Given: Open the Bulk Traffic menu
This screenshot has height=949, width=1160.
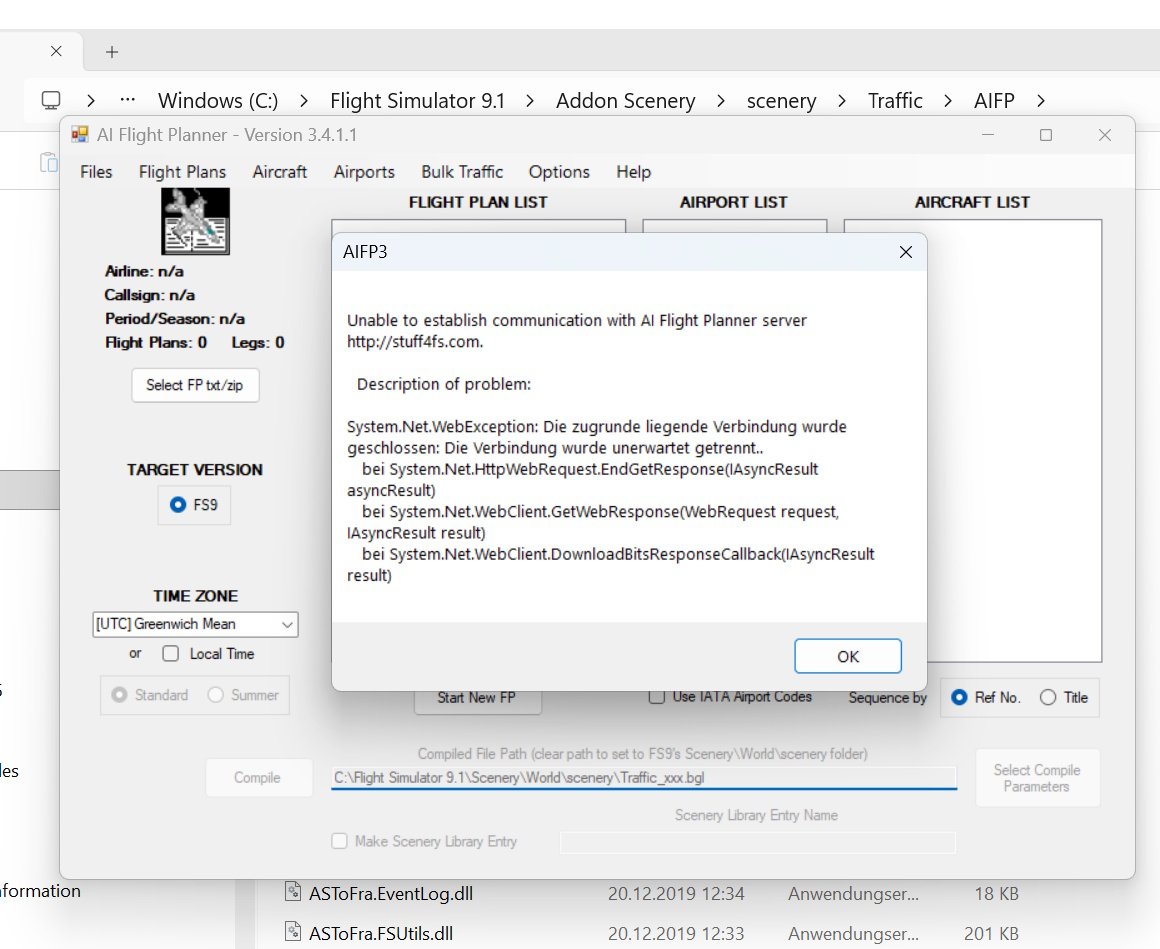Looking at the screenshot, I should pyautogui.click(x=462, y=172).
